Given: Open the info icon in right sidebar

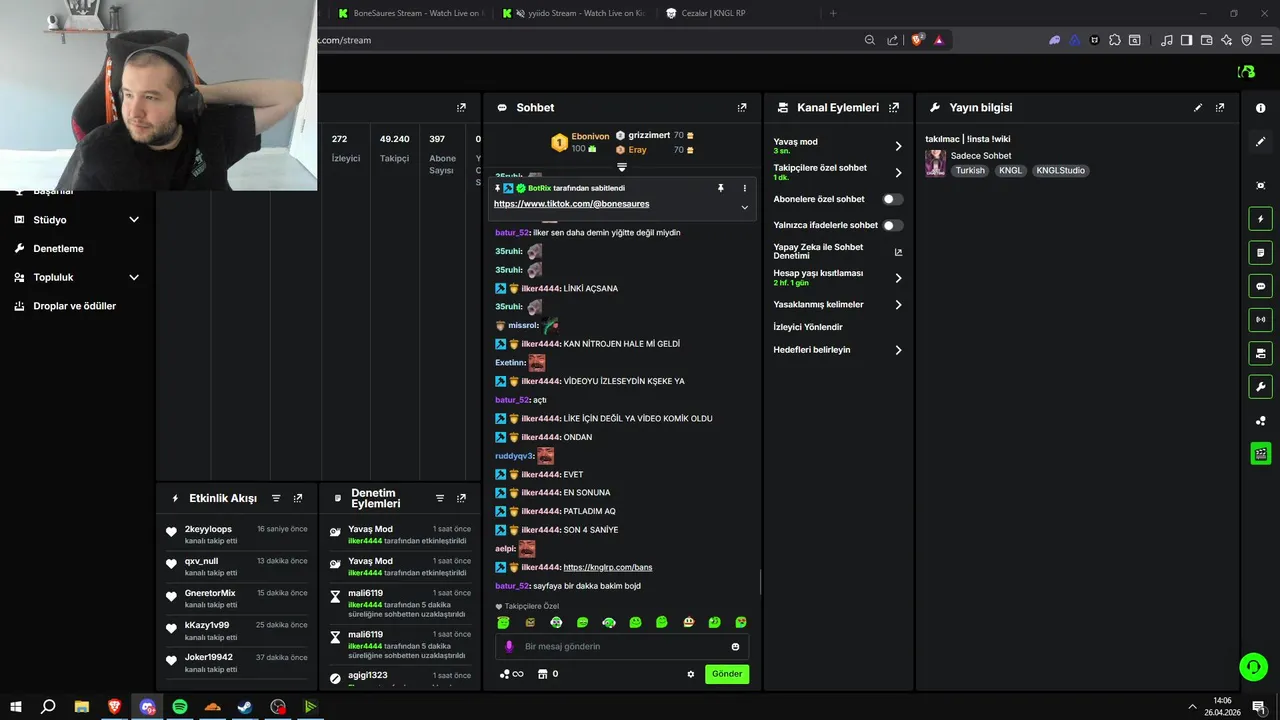Looking at the screenshot, I should pos(1260,108).
